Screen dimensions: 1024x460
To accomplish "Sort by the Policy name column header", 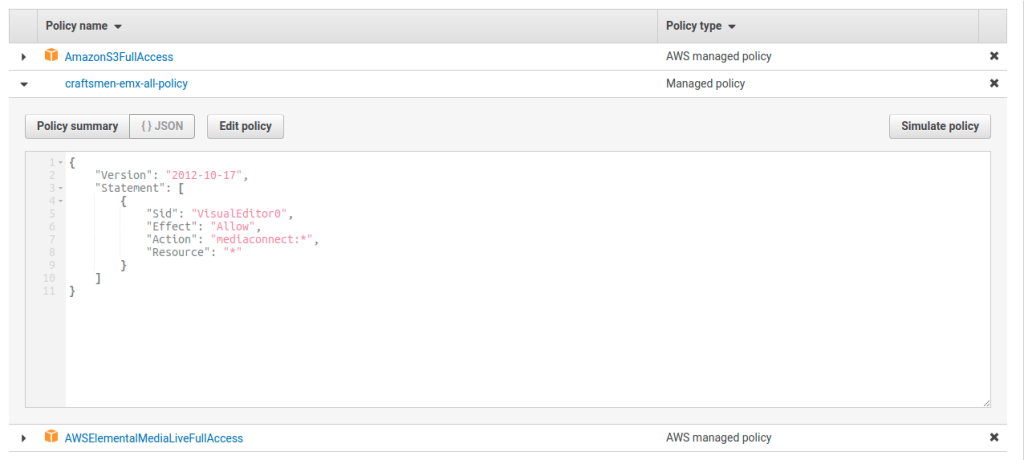I will pos(84,26).
